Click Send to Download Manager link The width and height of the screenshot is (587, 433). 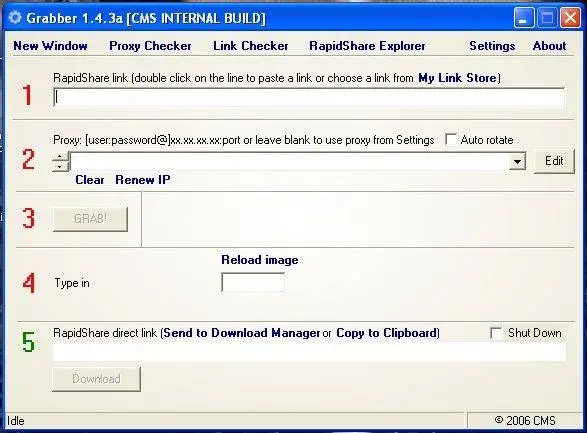241,333
